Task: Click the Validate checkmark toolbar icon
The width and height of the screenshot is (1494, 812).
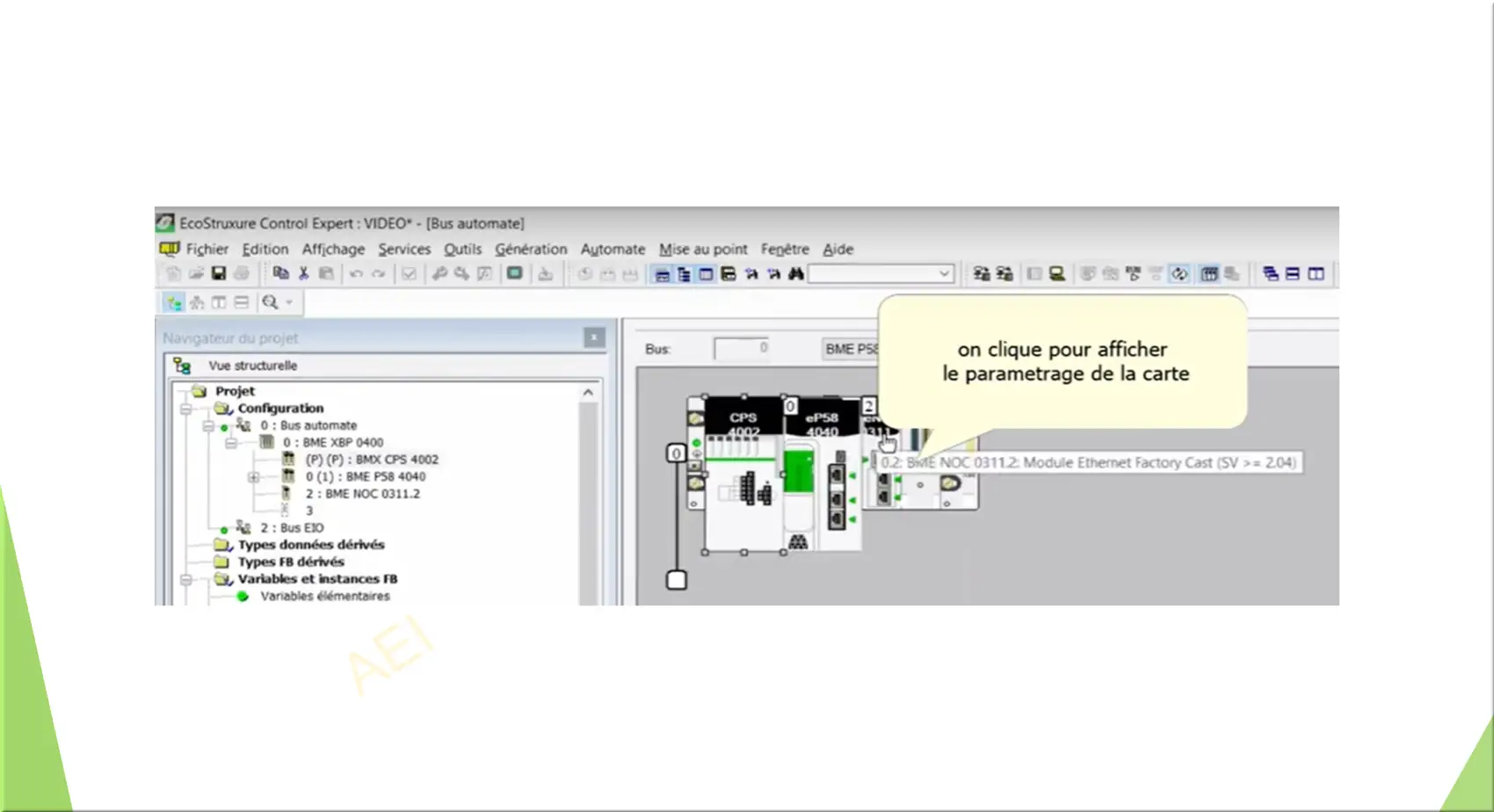Action: click(x=409, y=274)
